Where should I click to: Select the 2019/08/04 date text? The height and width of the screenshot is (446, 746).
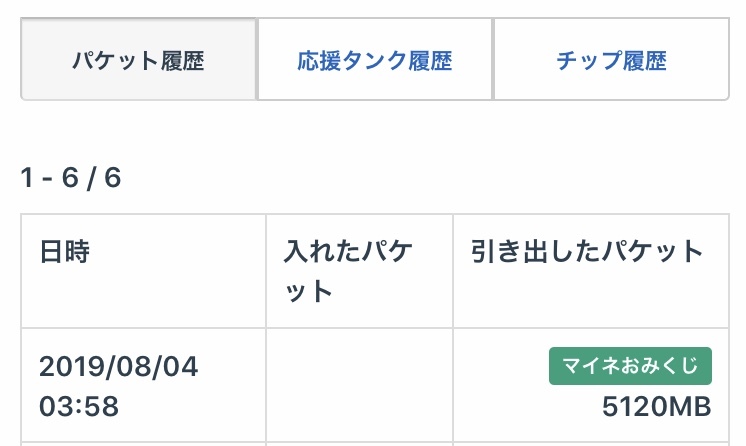(119, 366)
